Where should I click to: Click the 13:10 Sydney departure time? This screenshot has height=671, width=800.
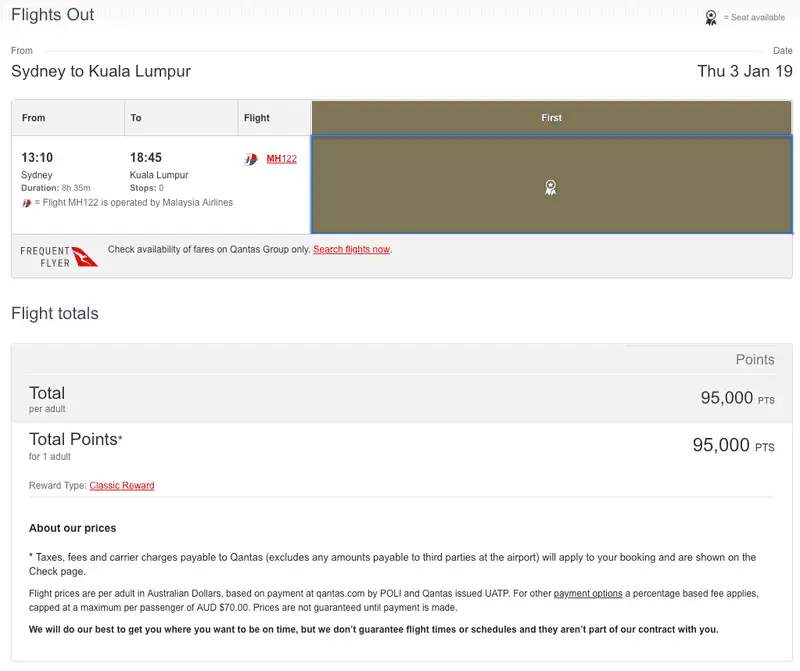pyautogui.click(x=37, y=157)
